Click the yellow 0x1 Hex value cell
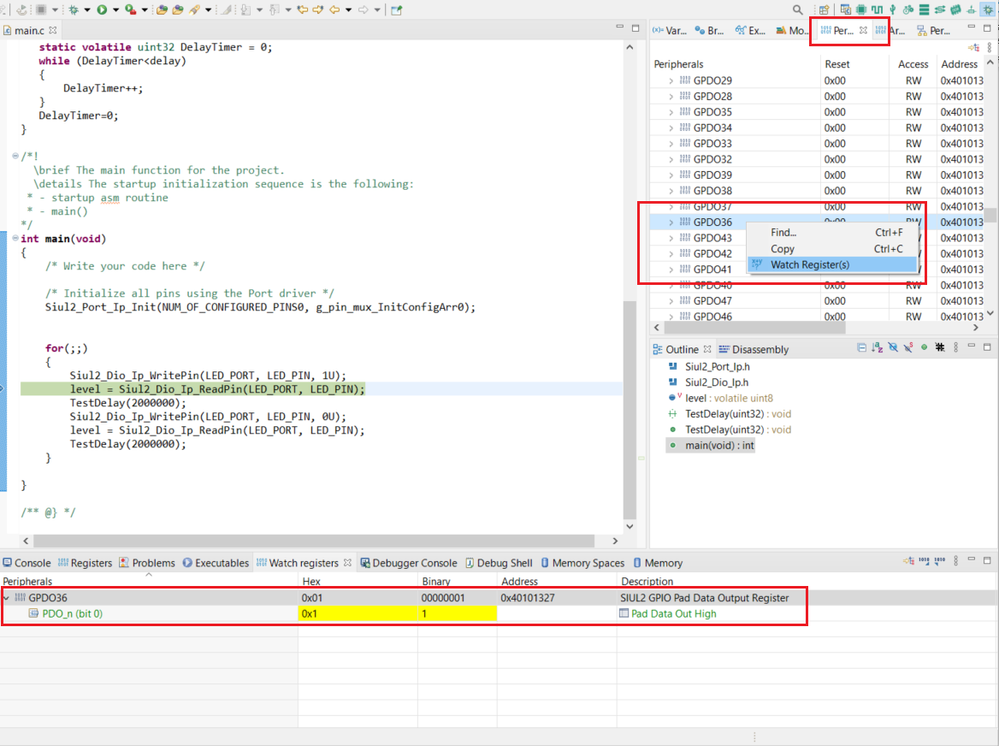Screen dimensions: 999x746 click(x=357, y=613)
